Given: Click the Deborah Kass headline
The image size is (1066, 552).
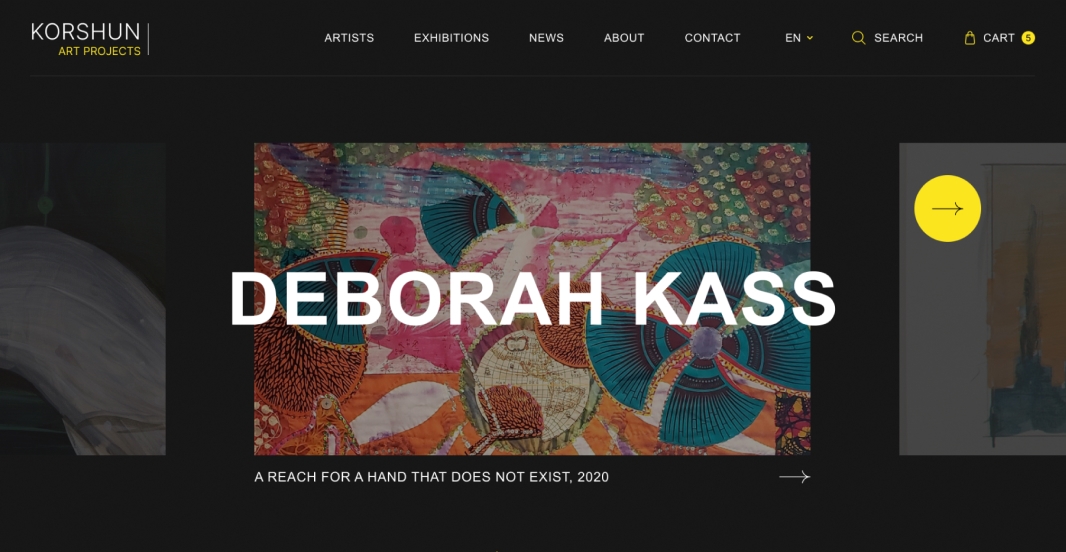Looking at the screenshot, I should point(532,298).
